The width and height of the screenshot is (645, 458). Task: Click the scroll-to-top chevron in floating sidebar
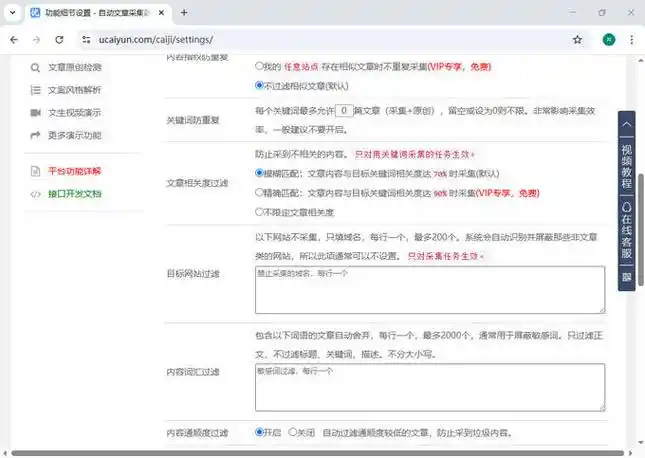point(626,124)
